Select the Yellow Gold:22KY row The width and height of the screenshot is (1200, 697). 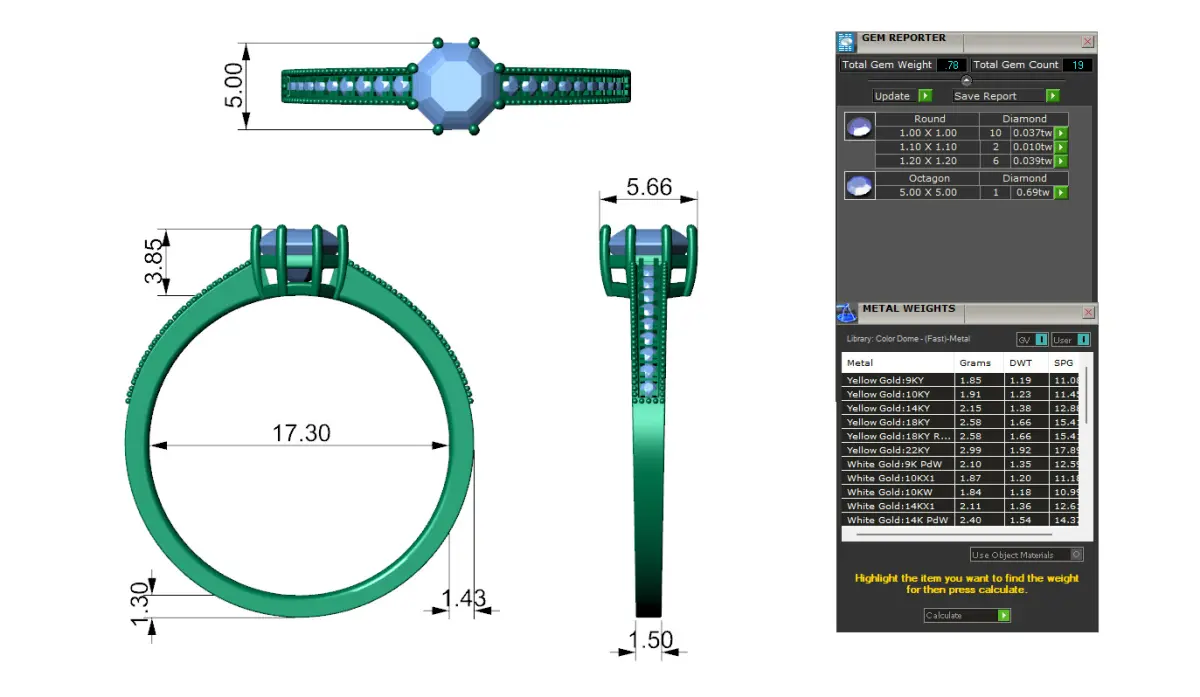tap(962, 450)
